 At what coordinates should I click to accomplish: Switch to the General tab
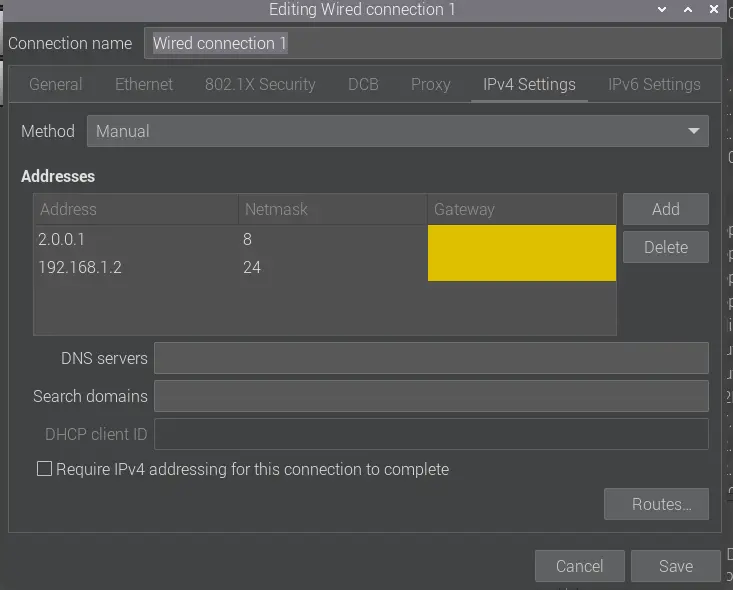coord(56,84)
